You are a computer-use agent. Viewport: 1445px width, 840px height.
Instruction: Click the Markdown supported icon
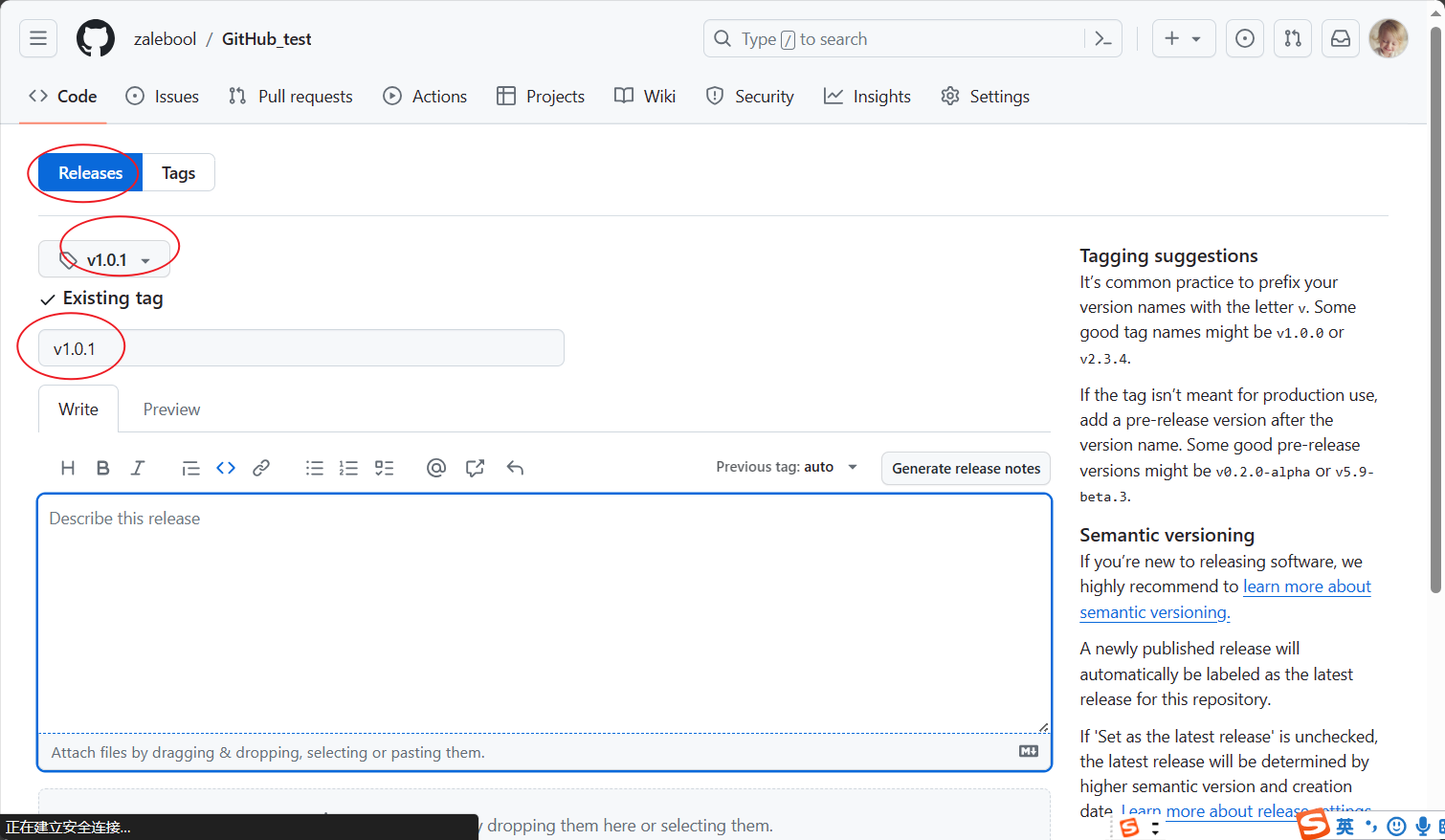(x=1029, y=751)
